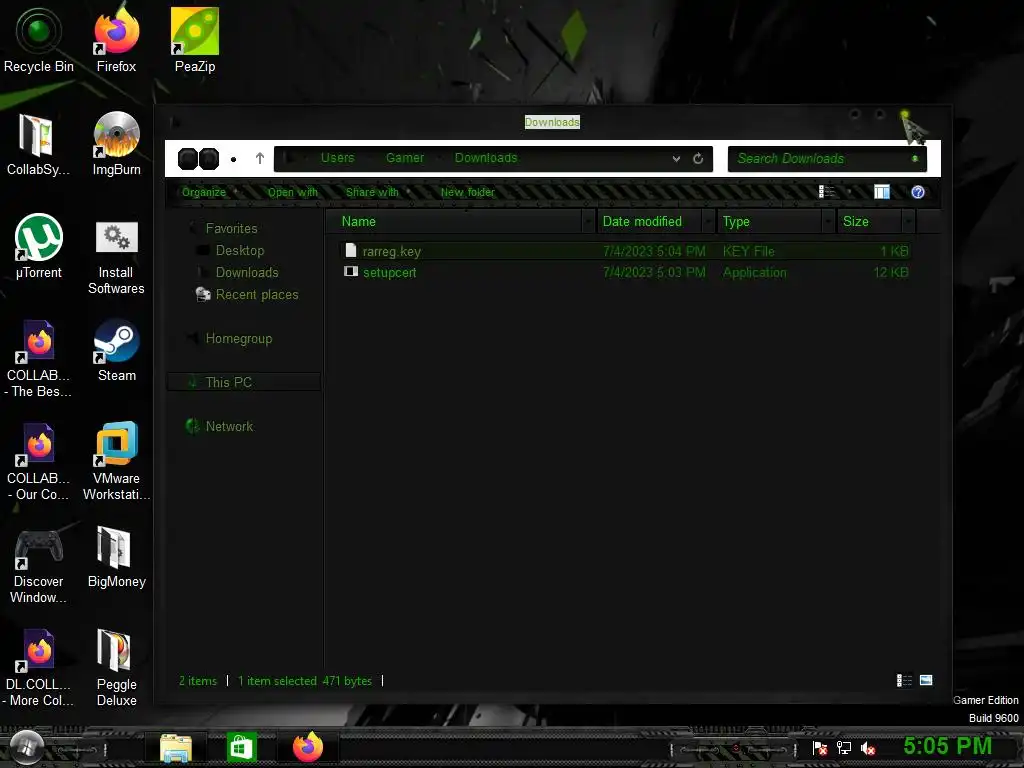
Task: Click the Forward navigation button
Action: pyautogui.click(x=209, y=159)
